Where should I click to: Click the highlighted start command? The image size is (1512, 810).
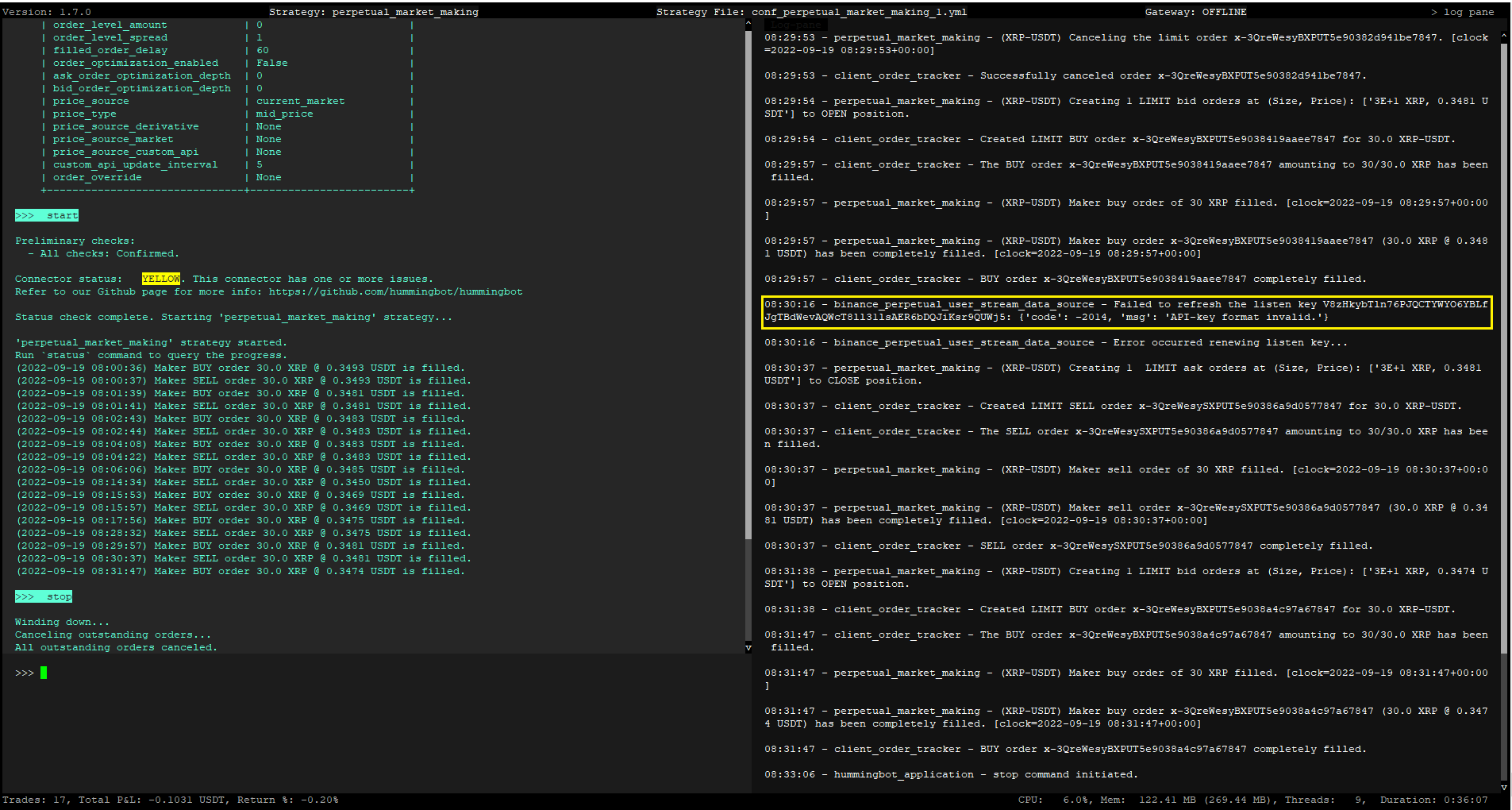(x=46, y=214)
